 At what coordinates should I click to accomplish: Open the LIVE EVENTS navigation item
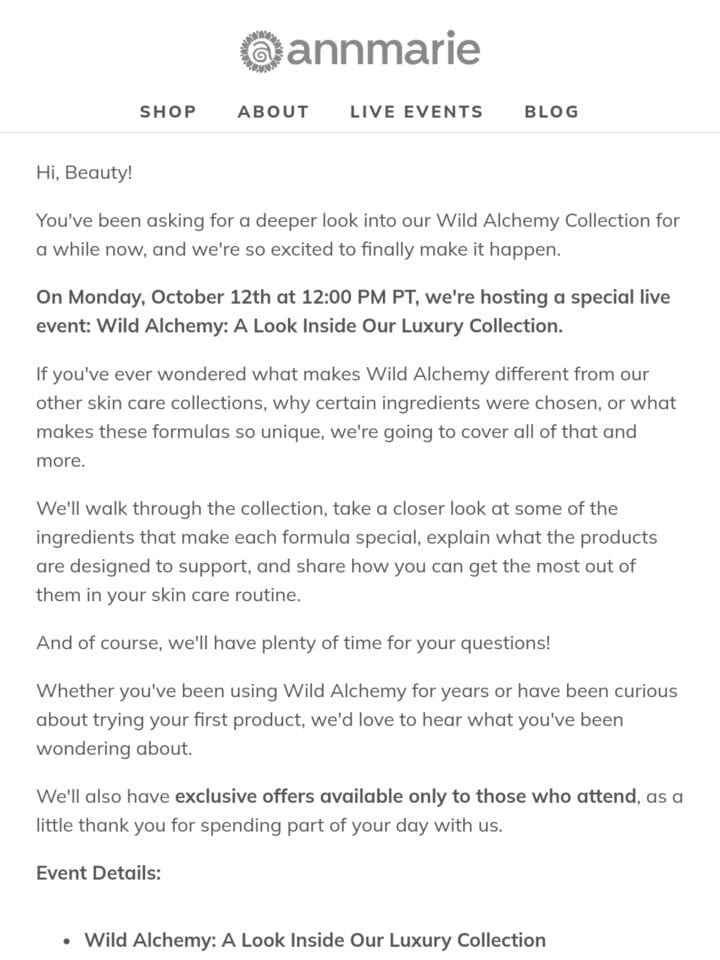tap(417, 111)
